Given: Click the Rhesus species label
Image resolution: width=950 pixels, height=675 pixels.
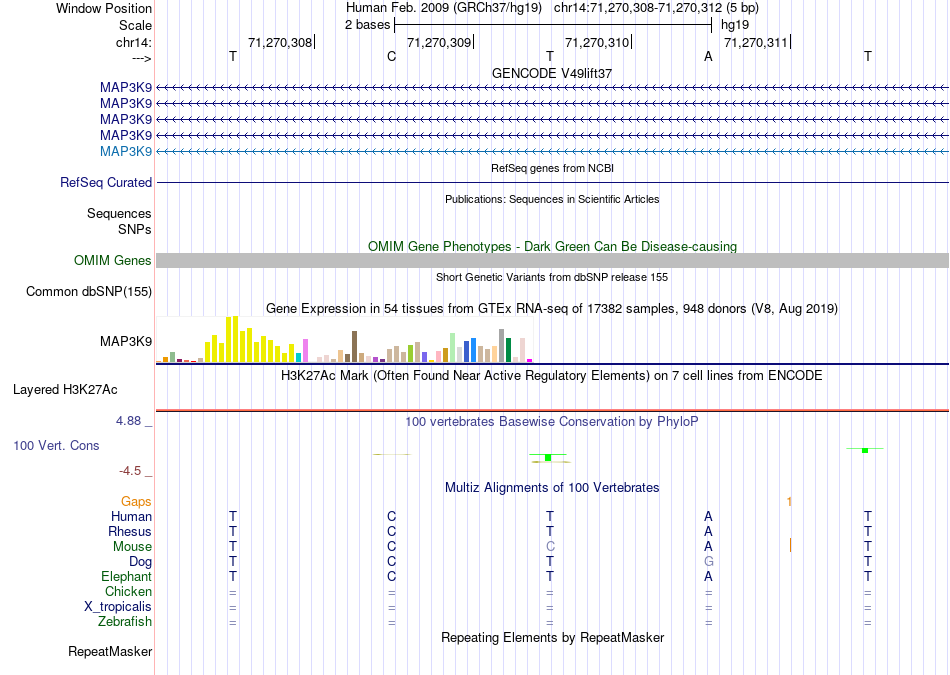Looking at the screenshot, I should coord(130,532).
